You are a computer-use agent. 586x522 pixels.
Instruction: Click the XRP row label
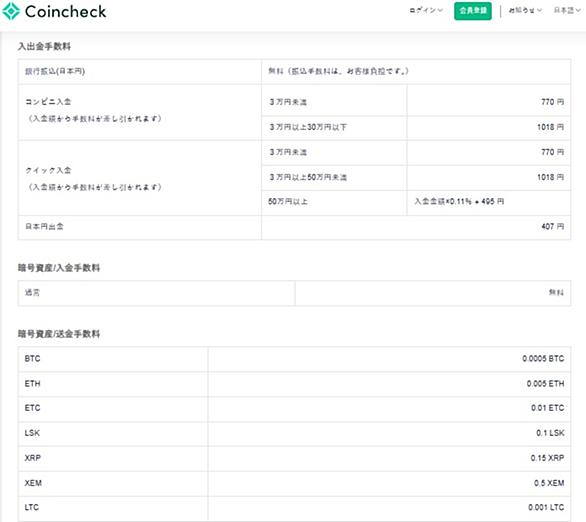[x=33, y=458]
